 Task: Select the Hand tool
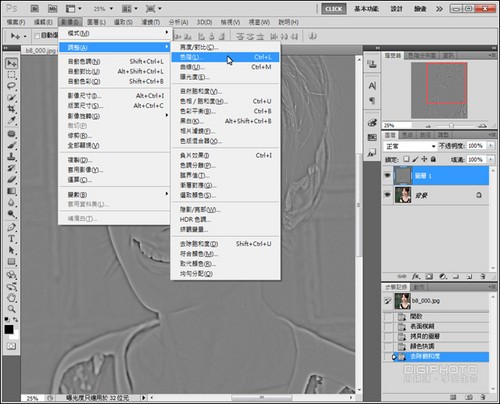click(x=12, y=298)
